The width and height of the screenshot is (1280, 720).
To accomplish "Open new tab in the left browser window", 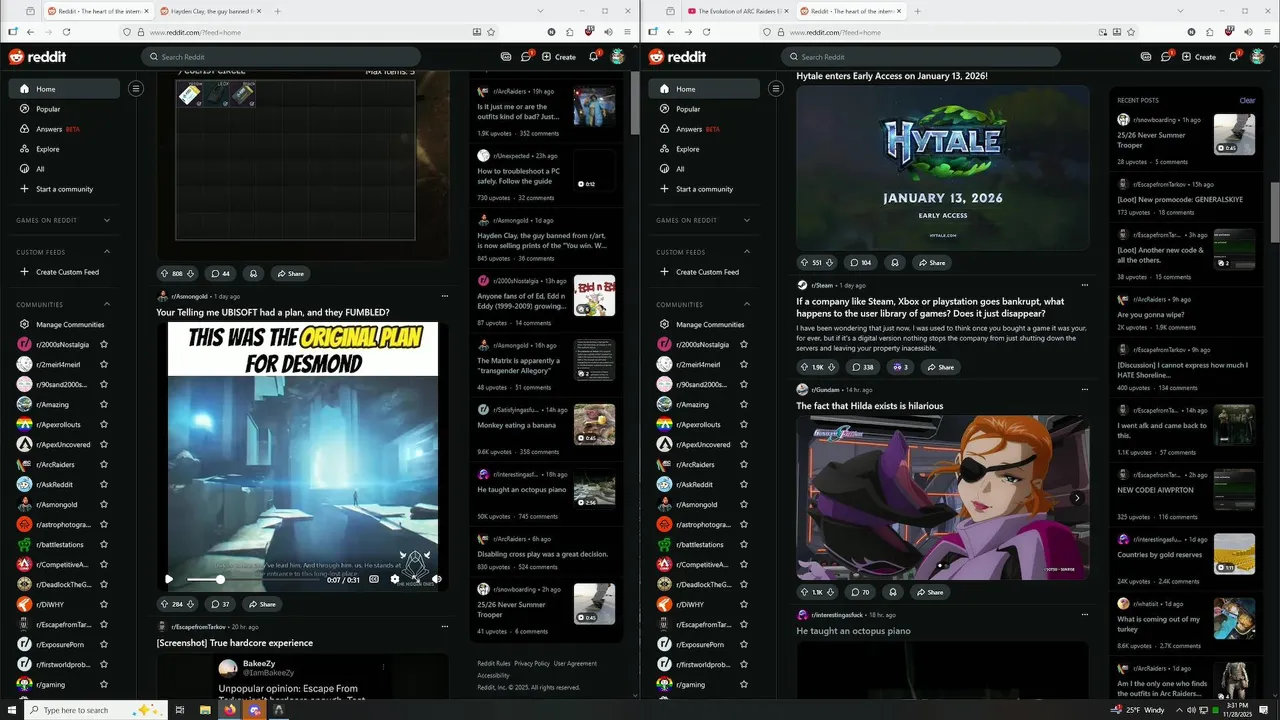I will [277, 11].
